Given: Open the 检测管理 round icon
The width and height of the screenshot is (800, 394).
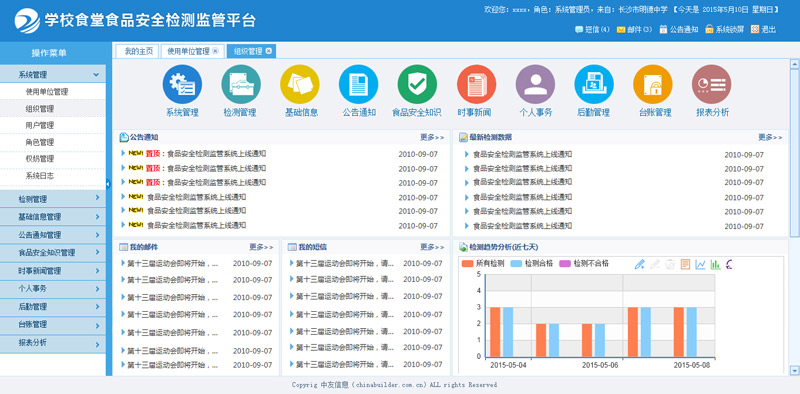Looking at the screenshot, I should [x=241, y=84].
